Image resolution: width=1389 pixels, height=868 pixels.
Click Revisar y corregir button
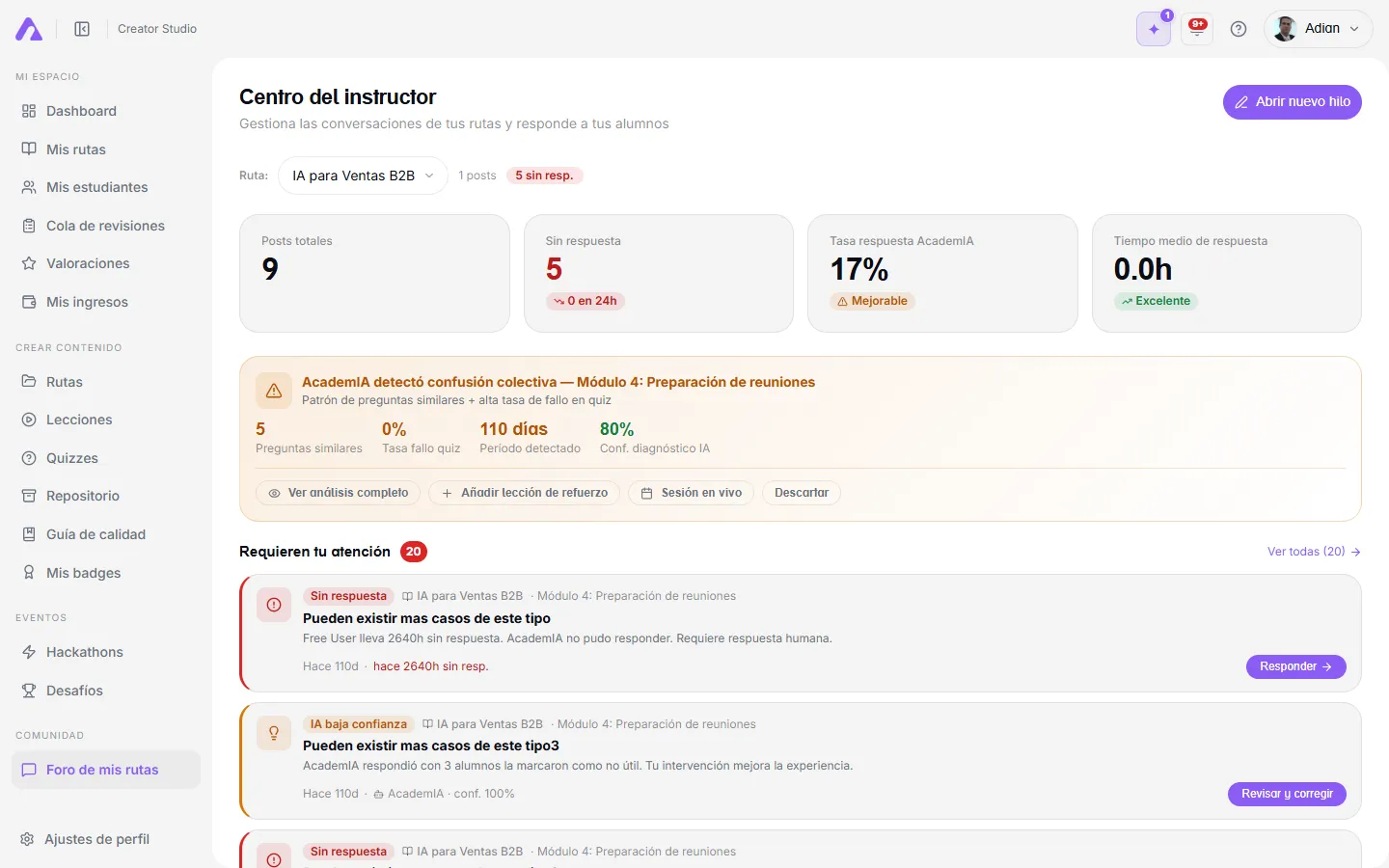point(1287,794)
